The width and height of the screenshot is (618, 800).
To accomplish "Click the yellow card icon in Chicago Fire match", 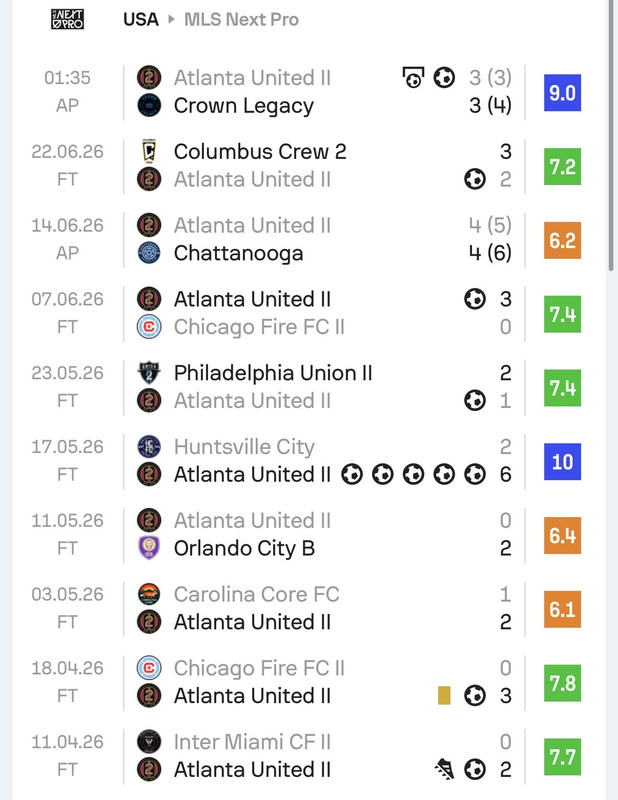I will 444,695.
